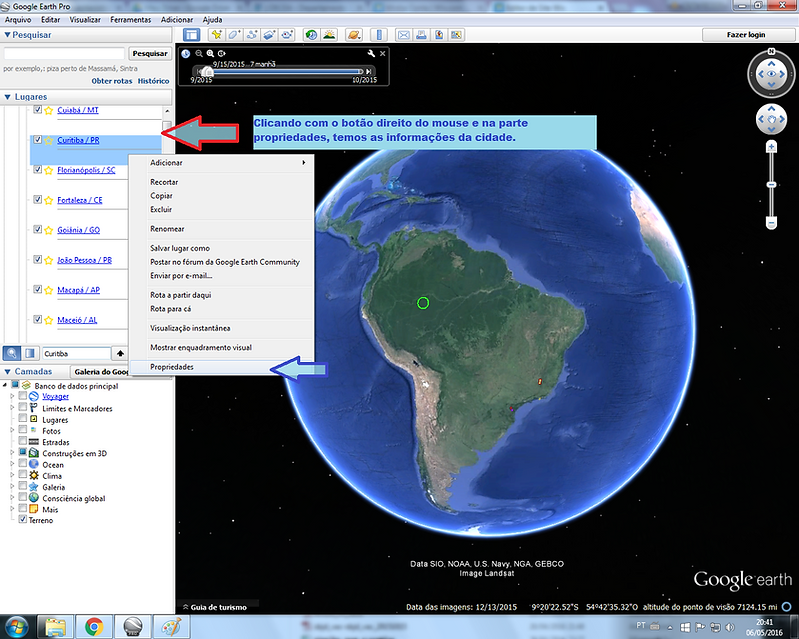
Task: Uncheck the Goiânia / GO checkbox
Action: tap(37, 229)
